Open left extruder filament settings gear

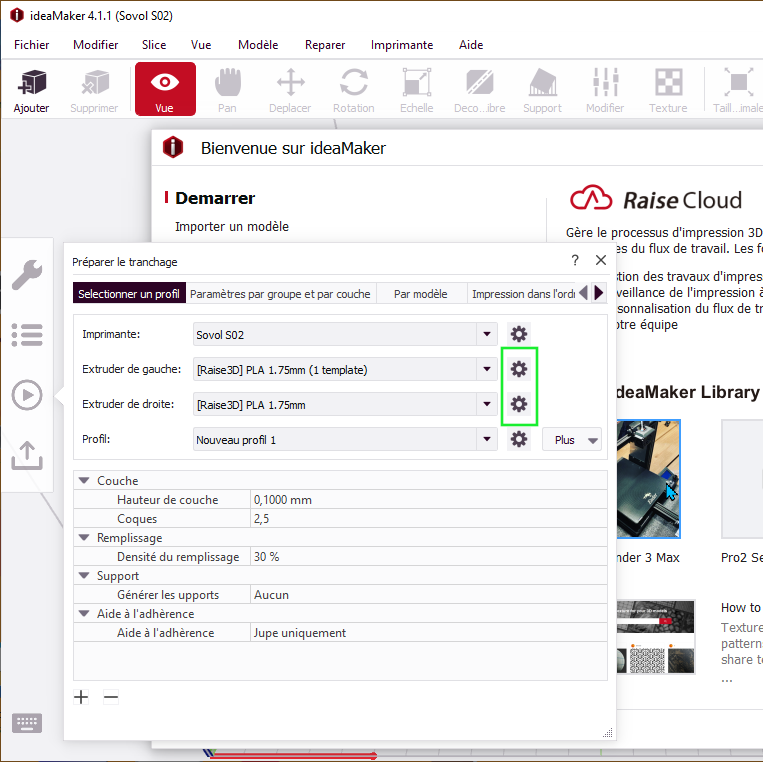click(x=519, y=369)
